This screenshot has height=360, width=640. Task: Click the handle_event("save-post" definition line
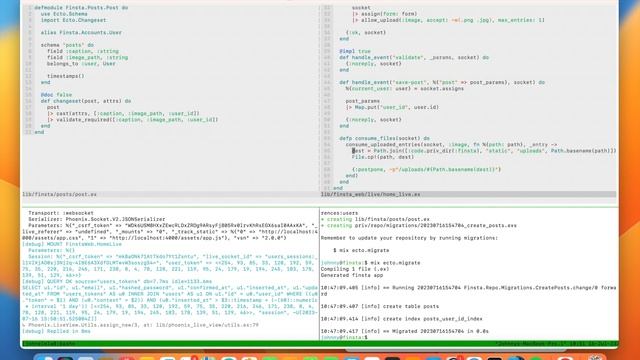pos(442,82)
